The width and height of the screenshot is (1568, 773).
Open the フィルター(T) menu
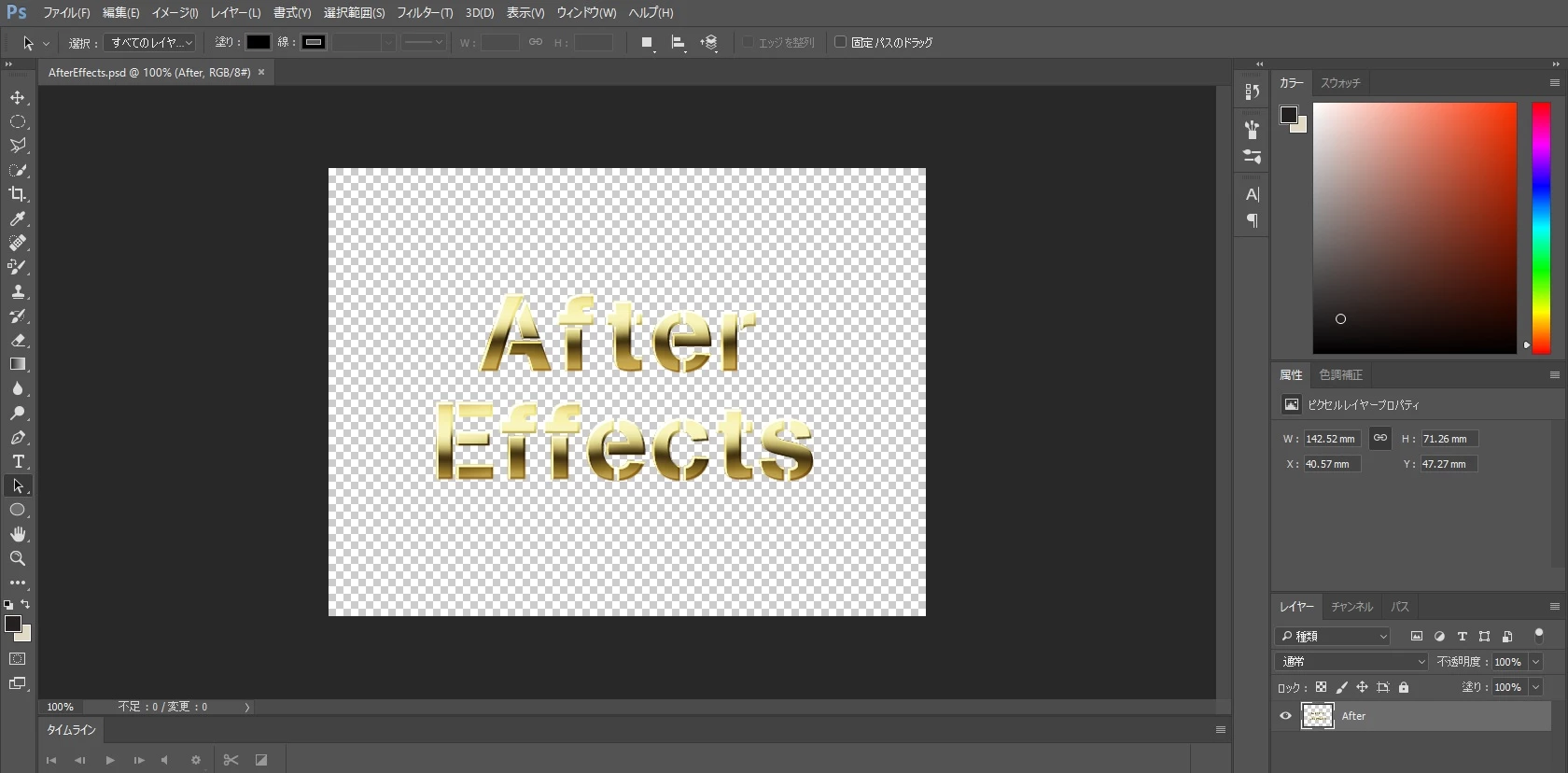425,13
